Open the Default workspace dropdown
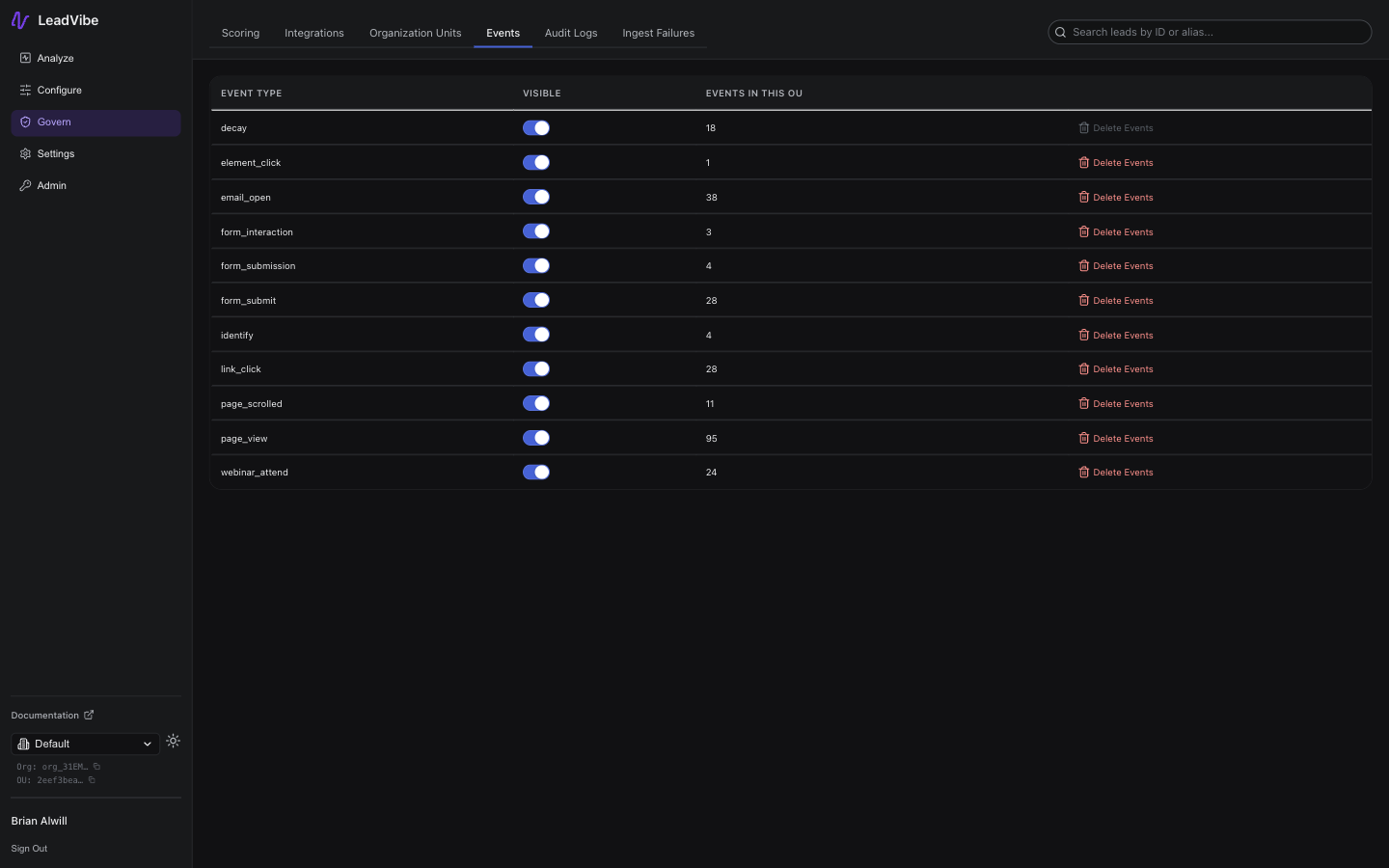Image resolution: width=1389 pixels, height=868 pixels. click(x=85, y=744)
